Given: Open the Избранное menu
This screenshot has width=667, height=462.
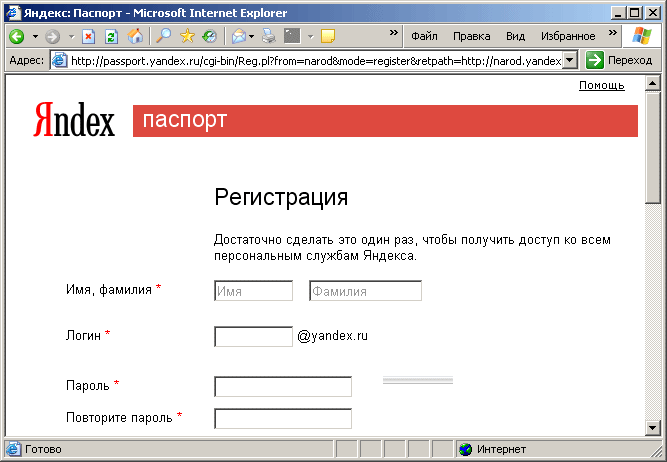Looking at the screenshot, I should (568, 37).
